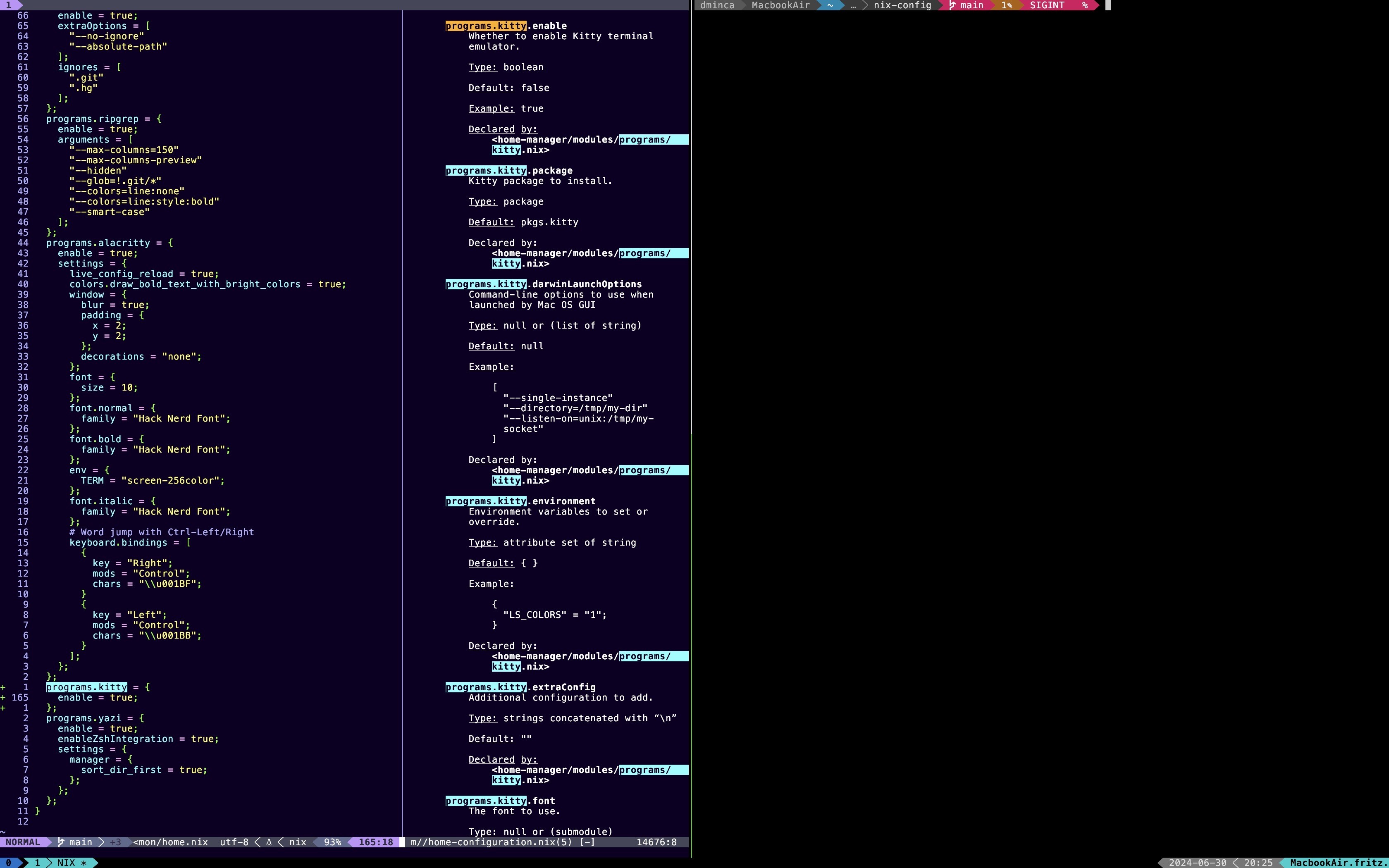Image resolution: width=1389 pixels, height=868 pixels.
Task: Click 'programs.yazi = {' line
Action: pos(95,718)
